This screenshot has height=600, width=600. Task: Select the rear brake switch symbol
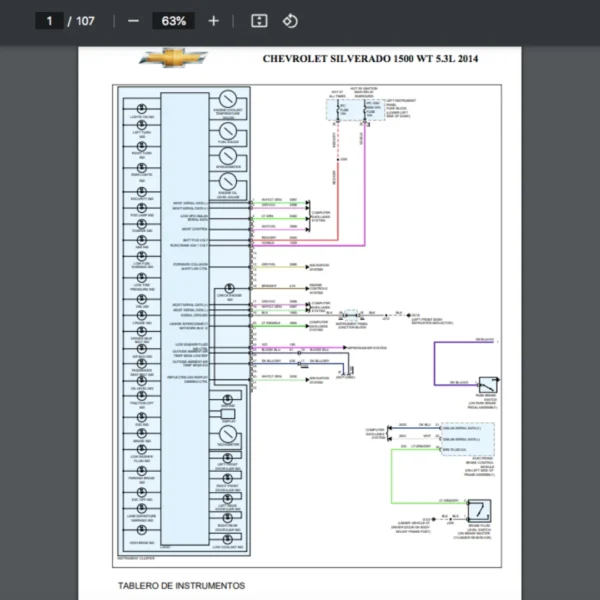click(488, 384)
